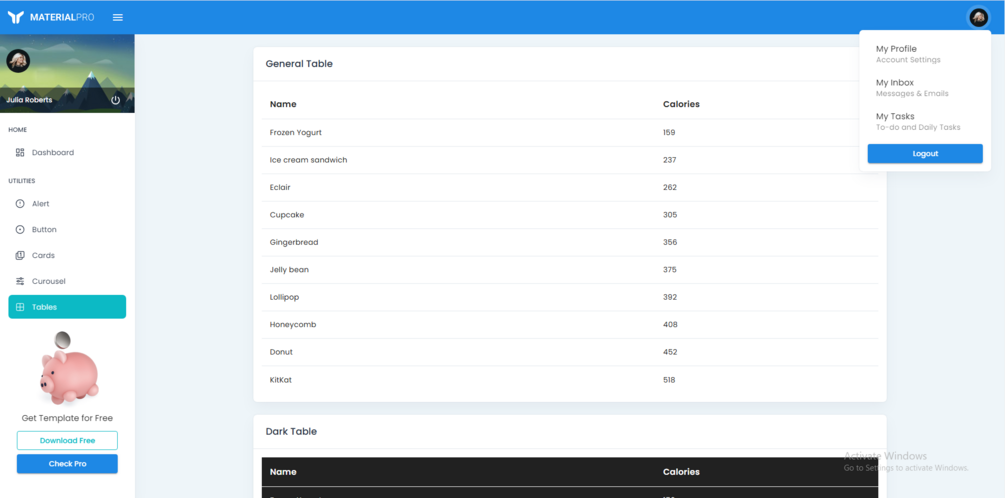Select the Frozen Yogurt cell
1005x498 pixels.
[x=296, y=133]
